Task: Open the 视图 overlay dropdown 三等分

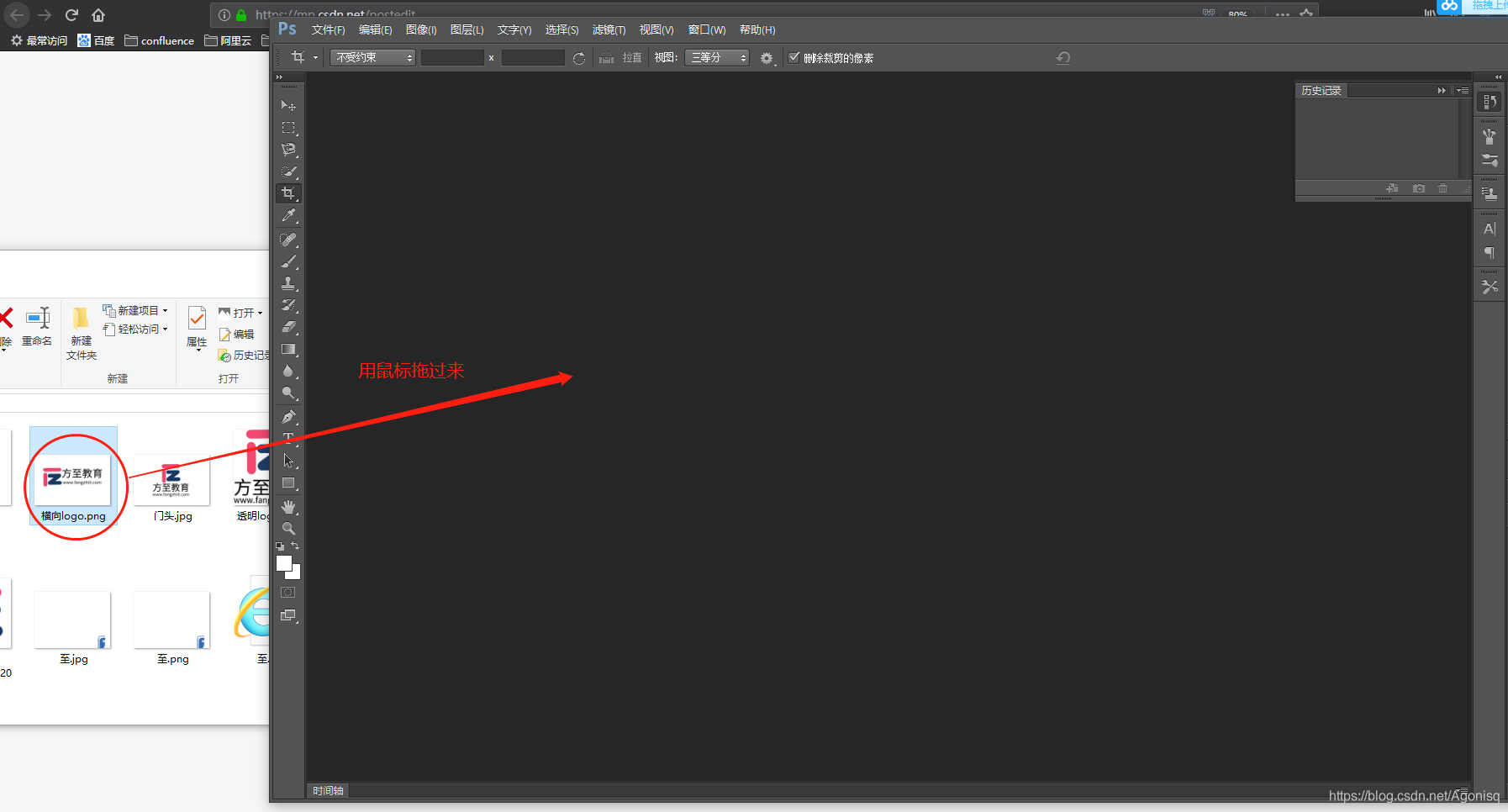Action: click(x=717, y=57)
